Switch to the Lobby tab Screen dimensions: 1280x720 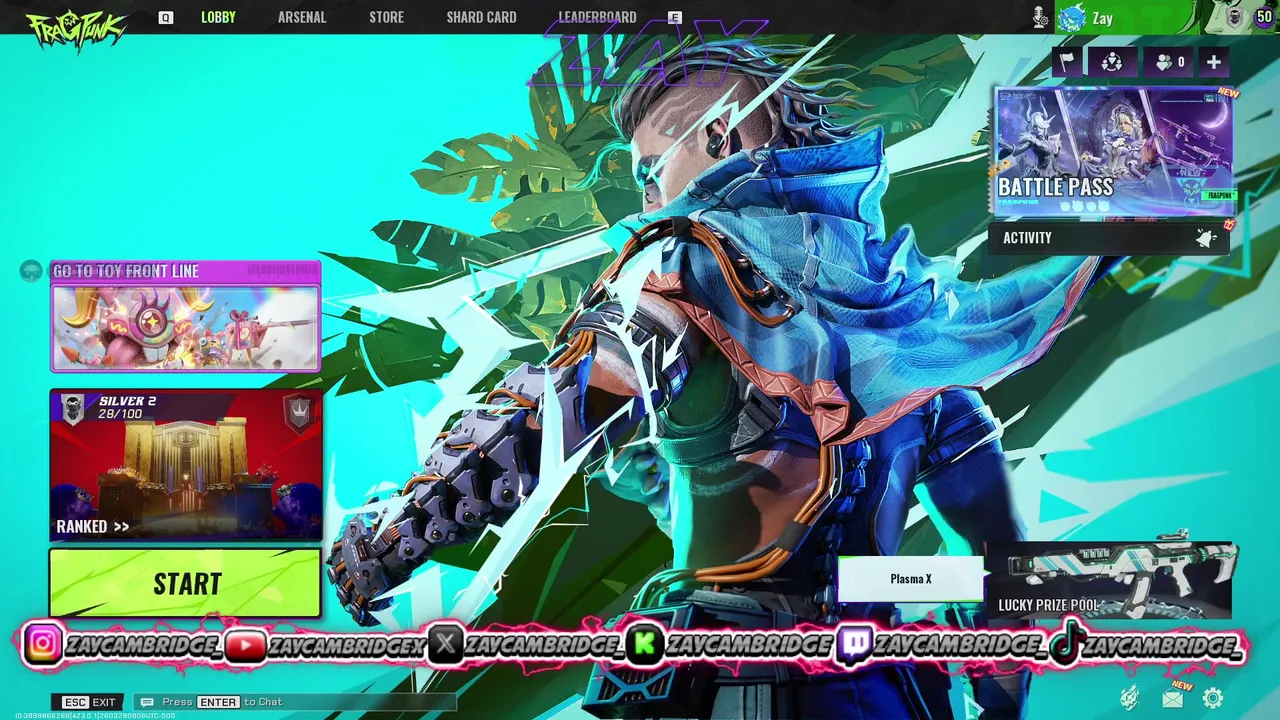point(218,17)
